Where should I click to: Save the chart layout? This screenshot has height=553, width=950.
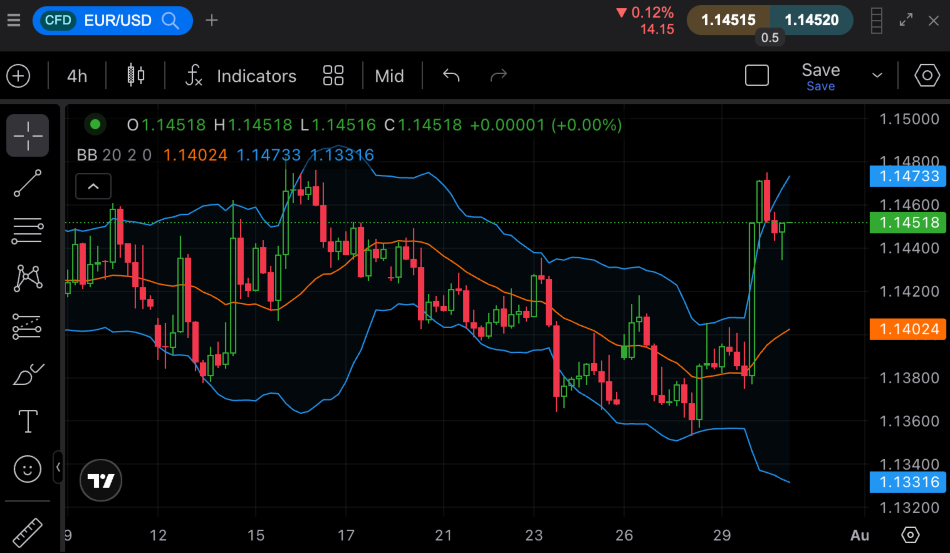point(820,77)
